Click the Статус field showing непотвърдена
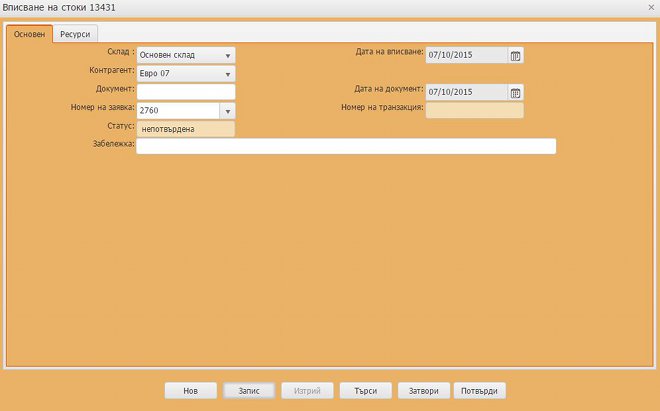The height and width of the screenshot is (411, 660). [x=185, y=129]
